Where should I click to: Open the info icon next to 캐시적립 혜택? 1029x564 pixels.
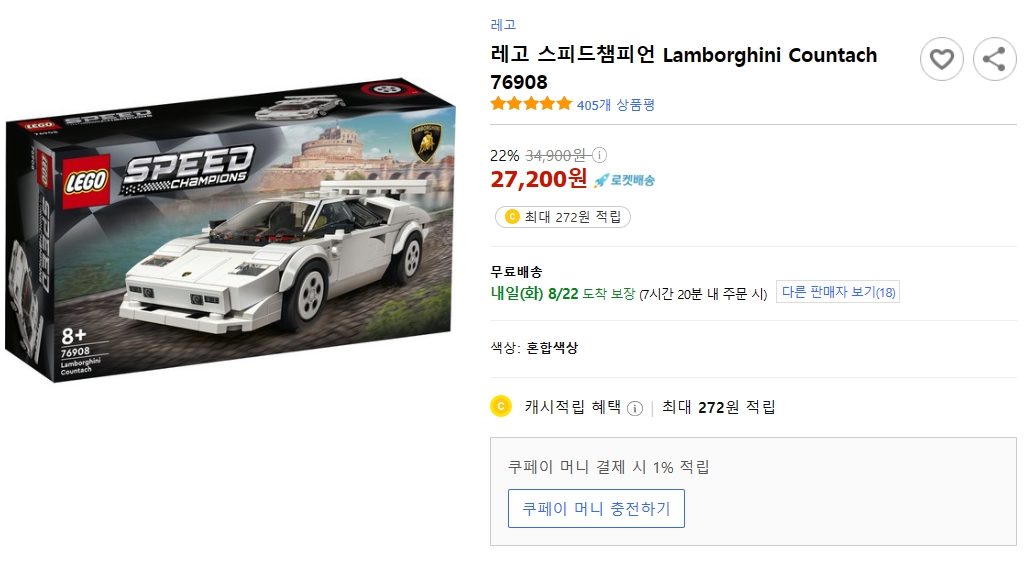click(634, 408)
